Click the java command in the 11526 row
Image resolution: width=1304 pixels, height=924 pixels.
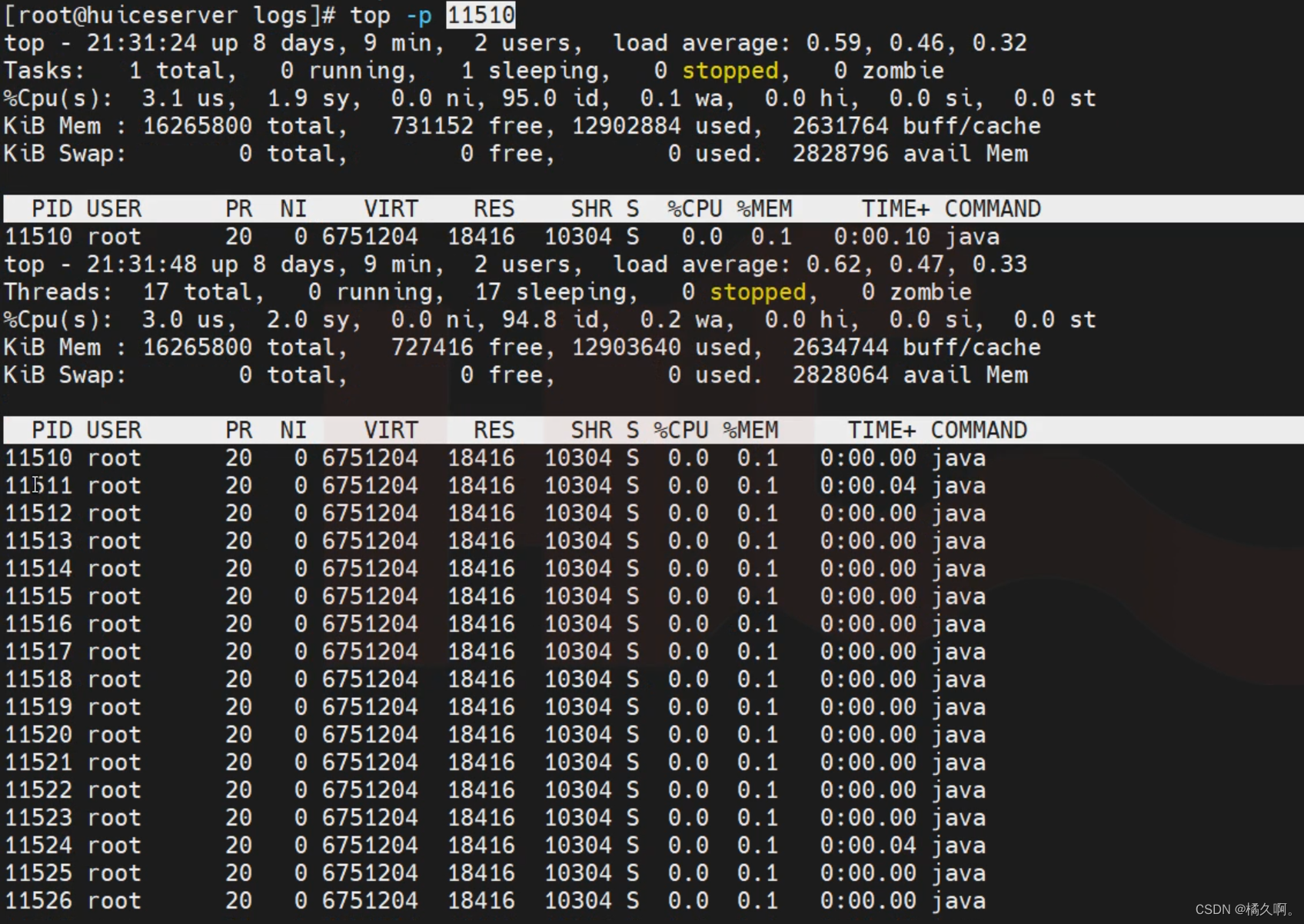click(x=958, y=901)
